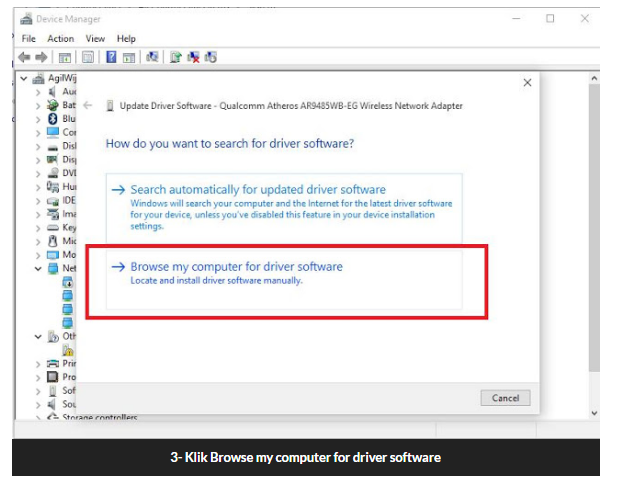Click the Mice category icon in tree
This screenshot has width=618, height=488.
click(52, 241)
